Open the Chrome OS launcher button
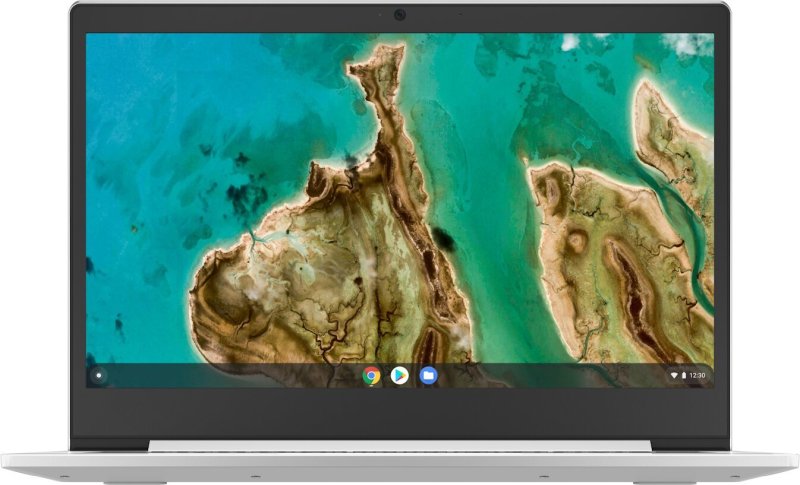This screenshot has height=485, width=800. pyautogui.click(x=98, y=376)
